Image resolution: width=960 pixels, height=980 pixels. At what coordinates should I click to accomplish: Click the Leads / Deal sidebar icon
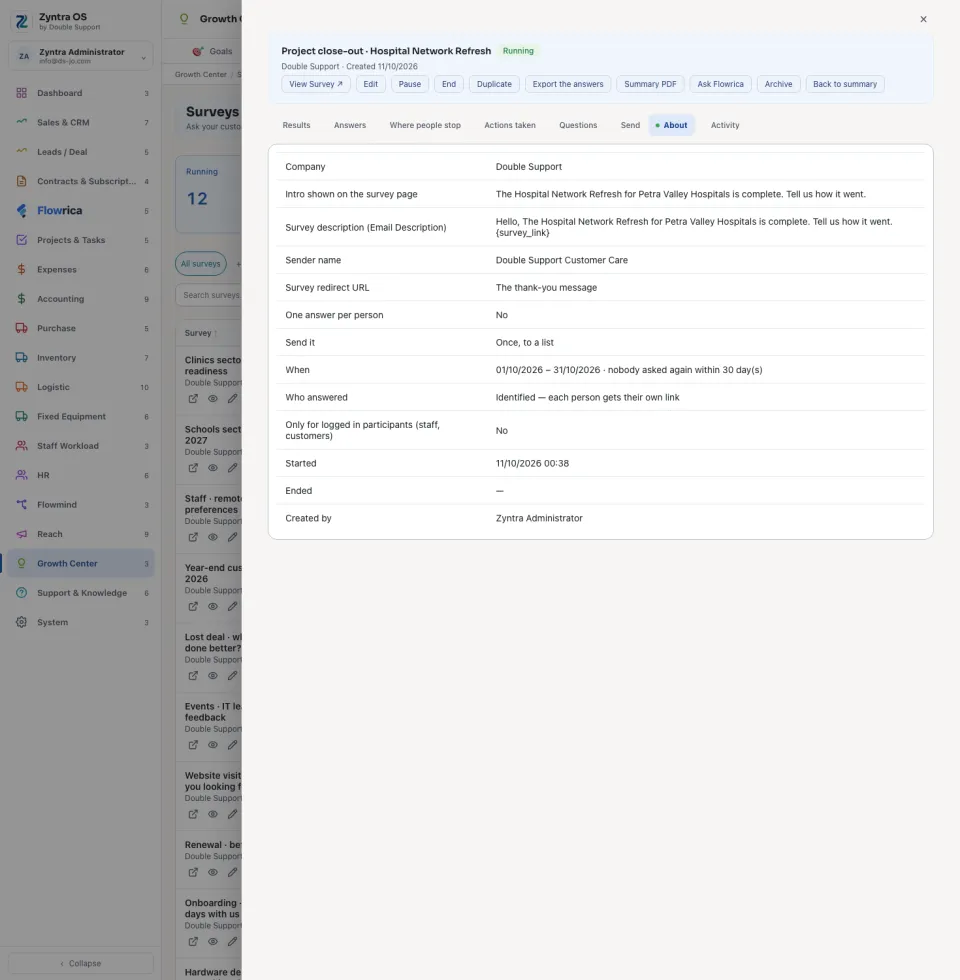pyautogui.click(x=21, y=152)
